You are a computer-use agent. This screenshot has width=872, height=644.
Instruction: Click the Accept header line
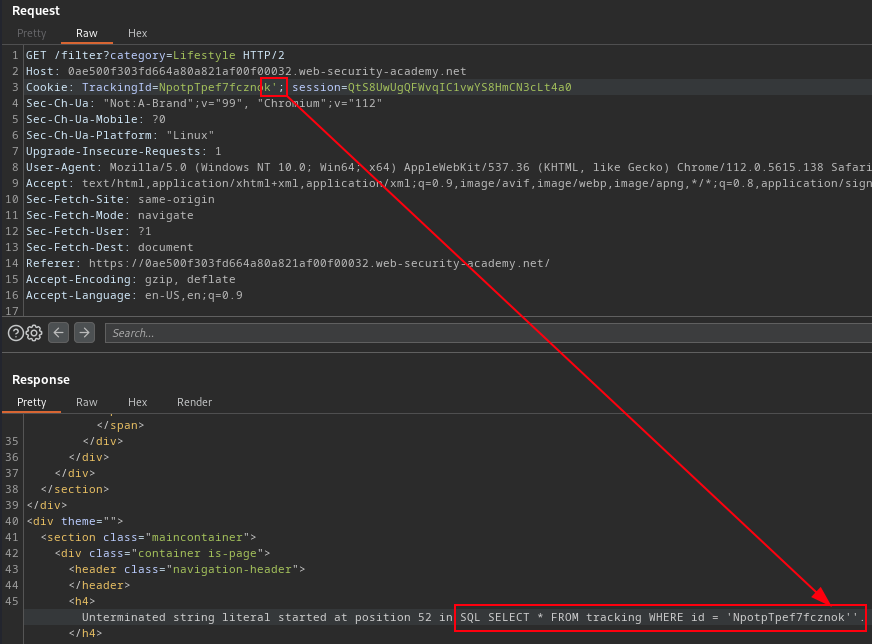point(448,184)
